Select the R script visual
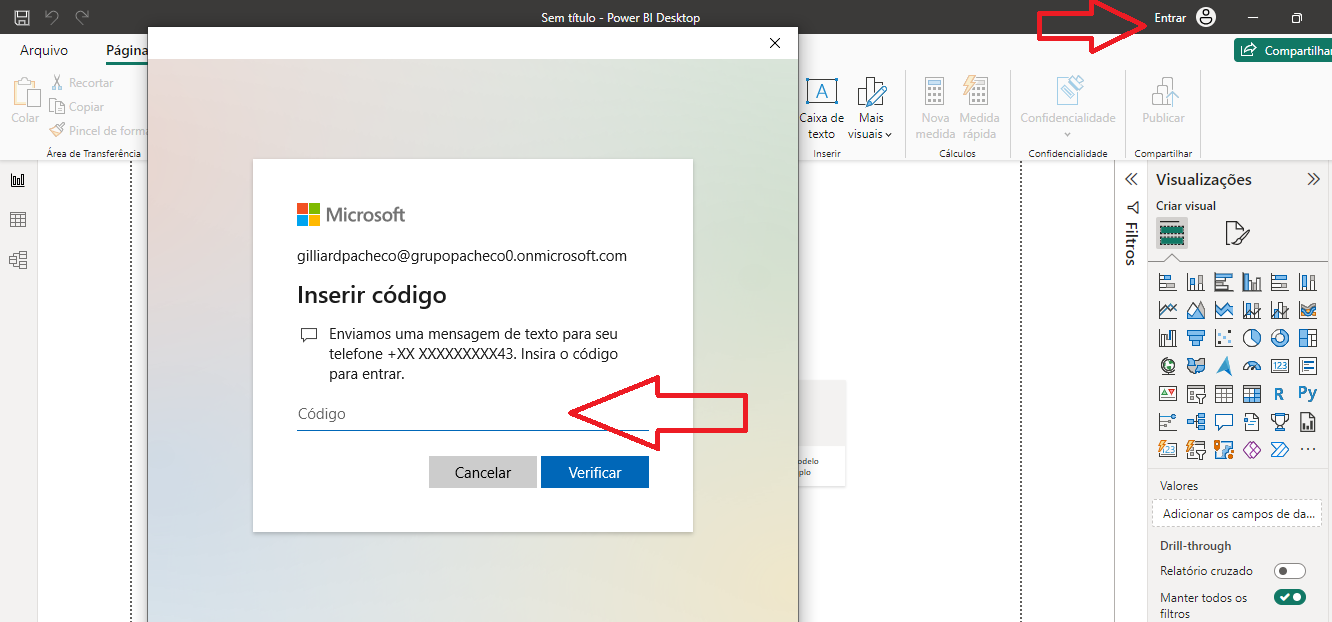 click(x=1279, y=394)
